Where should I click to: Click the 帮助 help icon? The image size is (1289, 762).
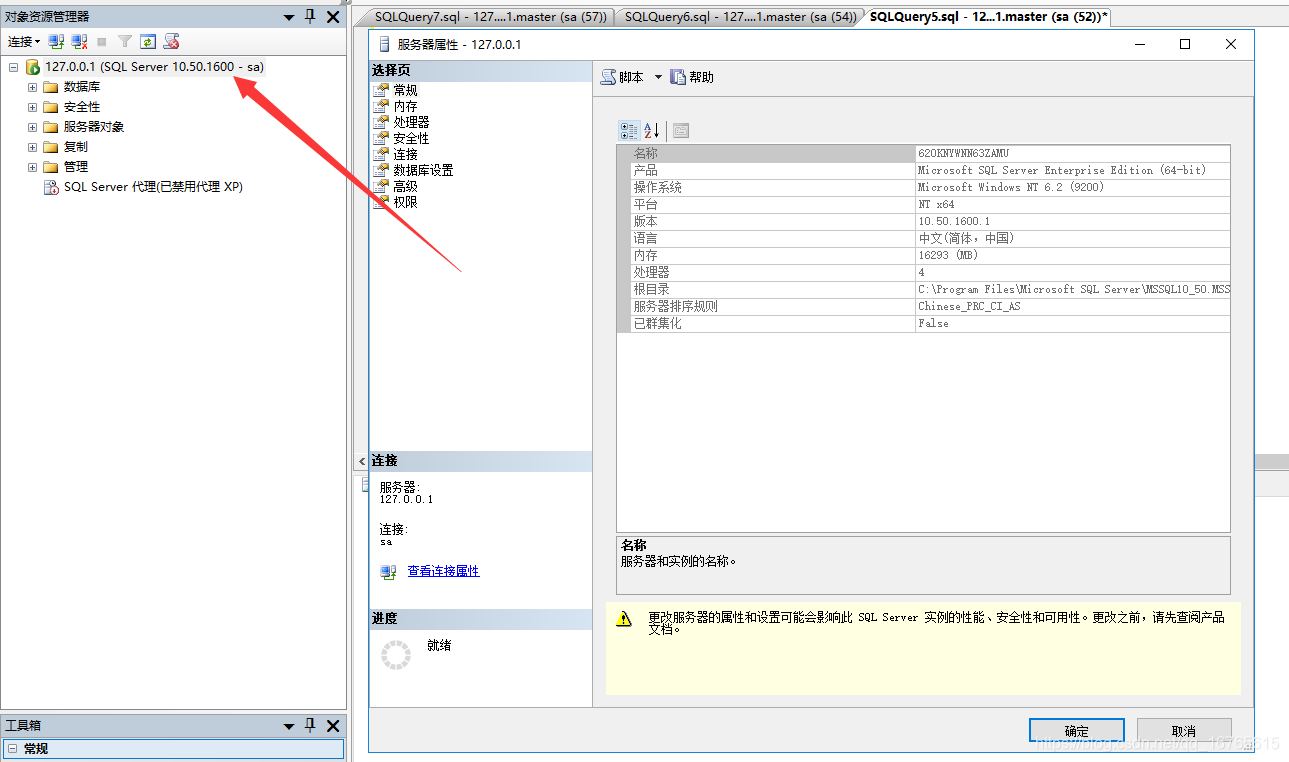678,77
